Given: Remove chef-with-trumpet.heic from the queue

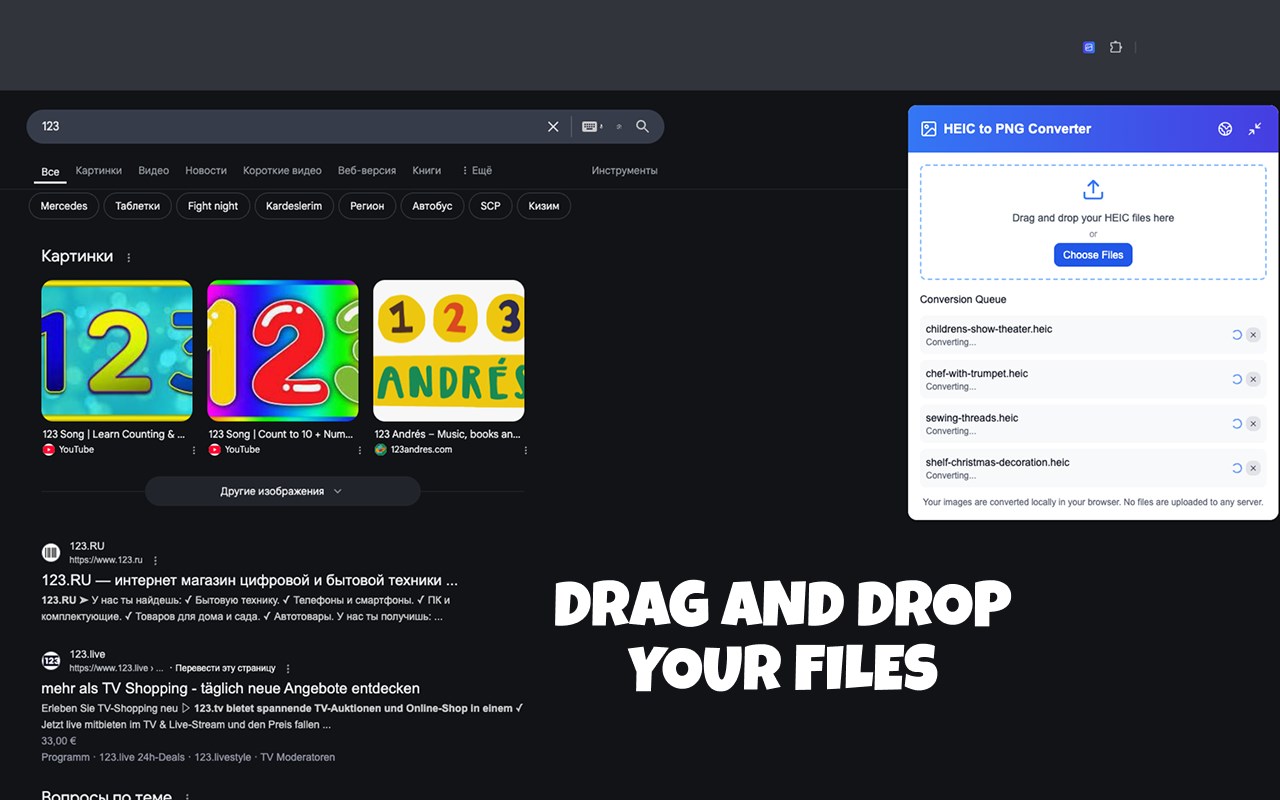Looking at the screenshot, I should point(1253,379).
